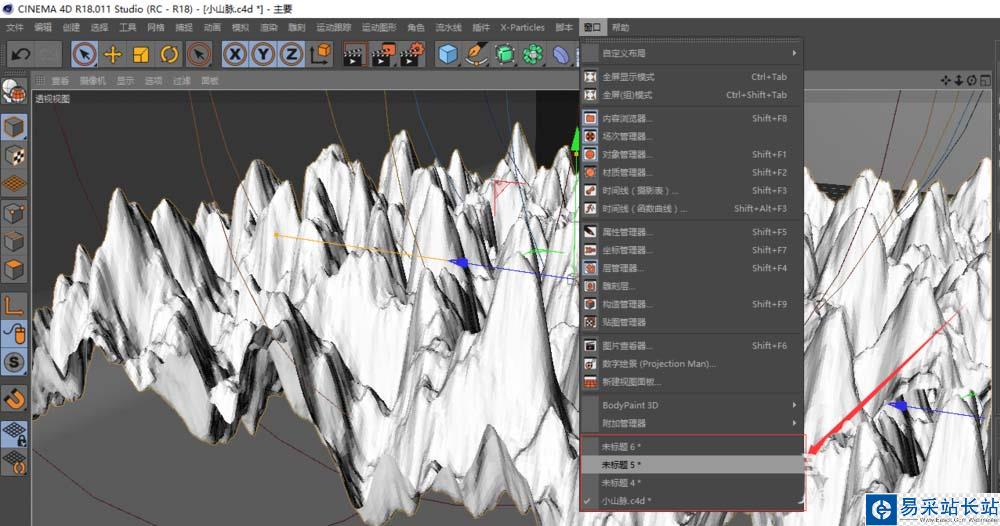Screen dimensions: 1000x526
Task: Select checked 小山脉.c4d document entry
Action: tap(692, 501)
